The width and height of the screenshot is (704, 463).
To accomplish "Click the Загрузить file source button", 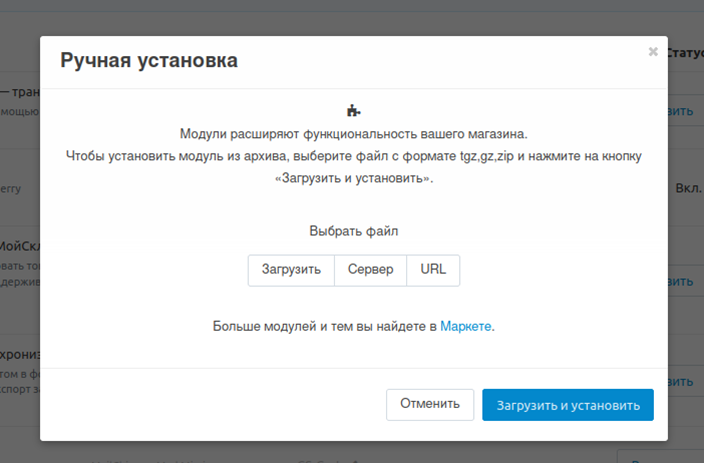I will point(291,270).
